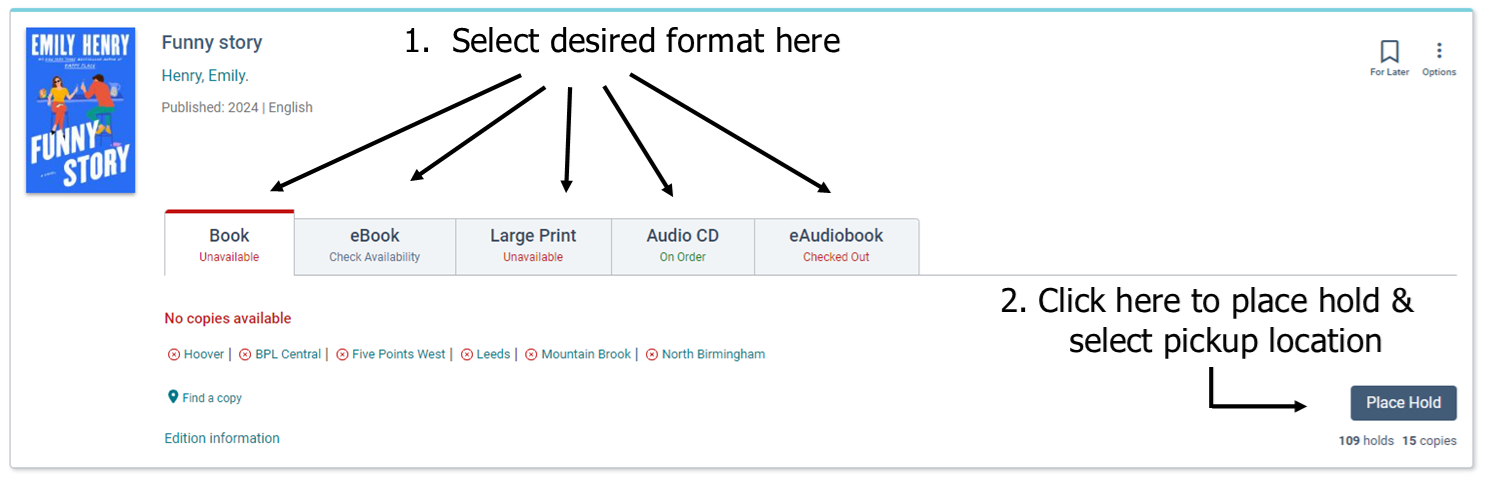Open the Mountain Brook branch link
This screenshot has height=483, width=1486.
[x=586, y=354]
